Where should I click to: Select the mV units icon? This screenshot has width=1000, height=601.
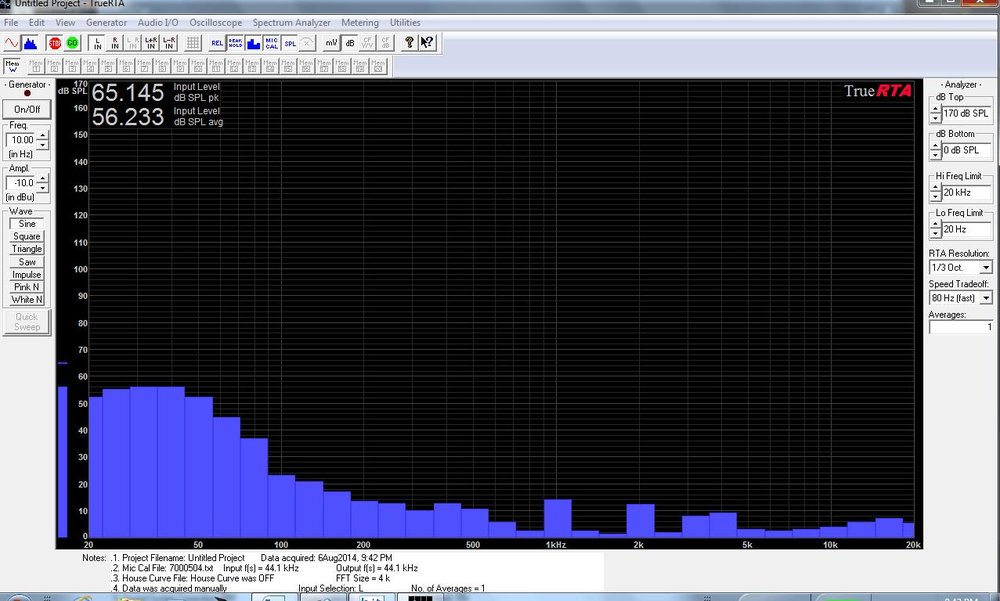331,43
